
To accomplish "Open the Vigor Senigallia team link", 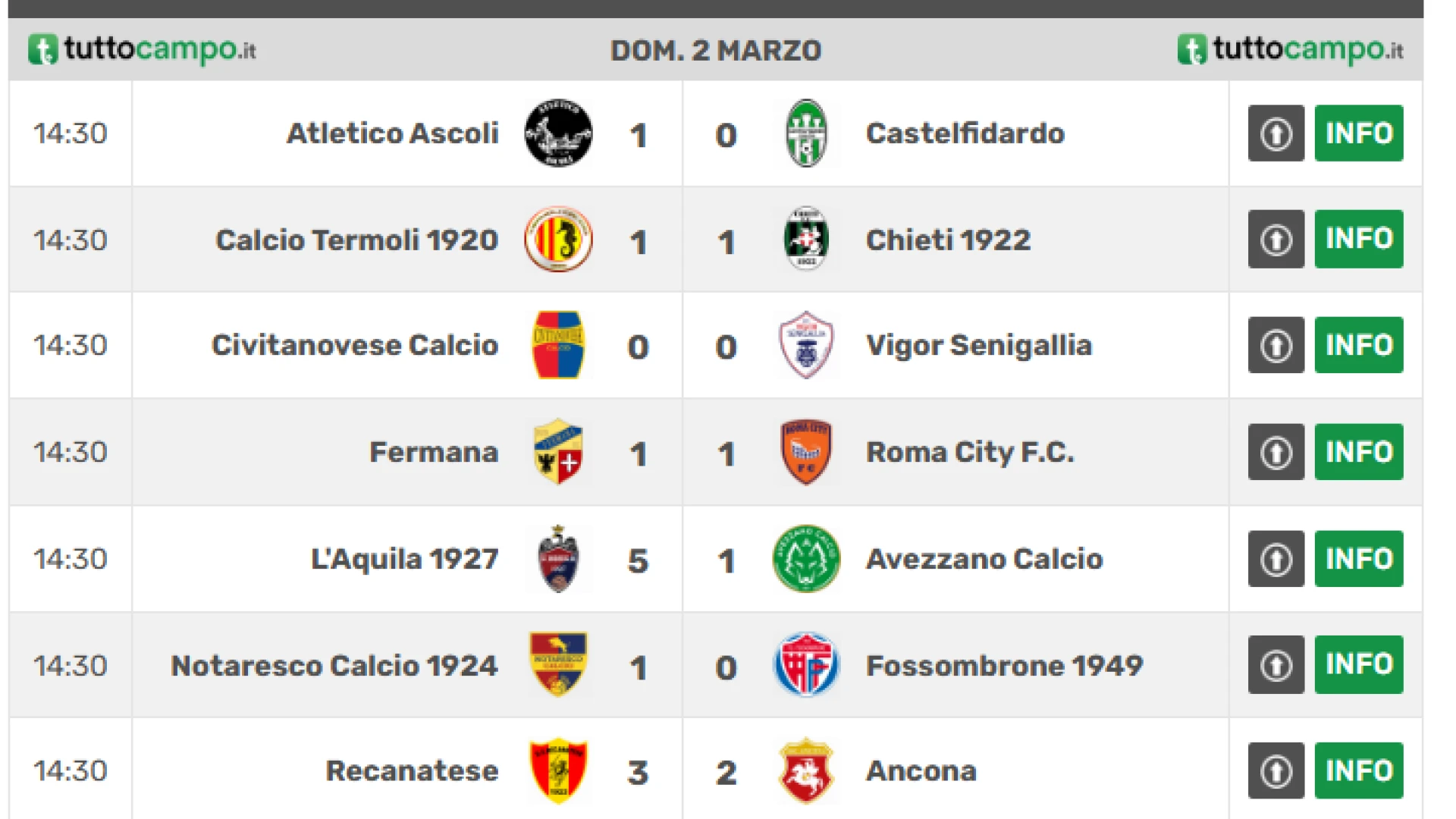I will pos(979,346).
